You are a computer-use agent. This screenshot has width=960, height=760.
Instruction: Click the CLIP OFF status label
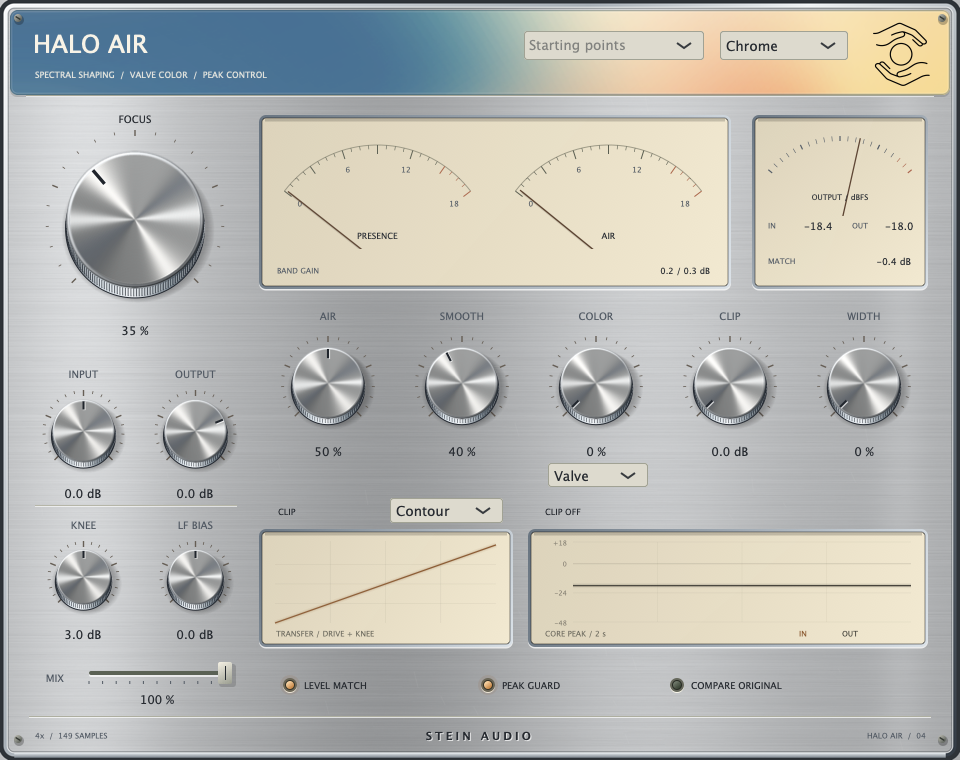pyautogui.click(x=563, y=512)
